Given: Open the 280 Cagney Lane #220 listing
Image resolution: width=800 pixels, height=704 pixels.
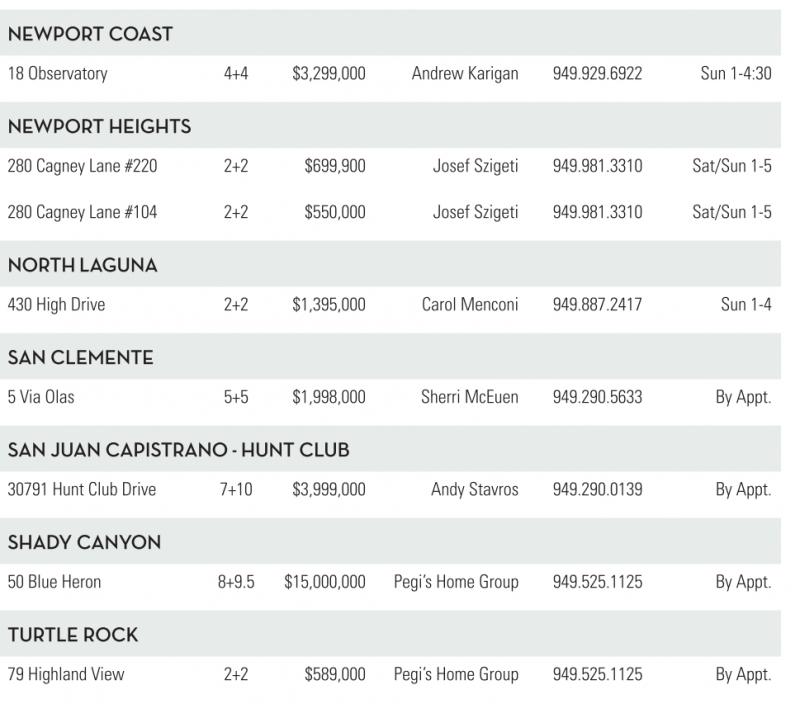Looking at the screenshot, I should pyautogui.click(x=82, y=166).
